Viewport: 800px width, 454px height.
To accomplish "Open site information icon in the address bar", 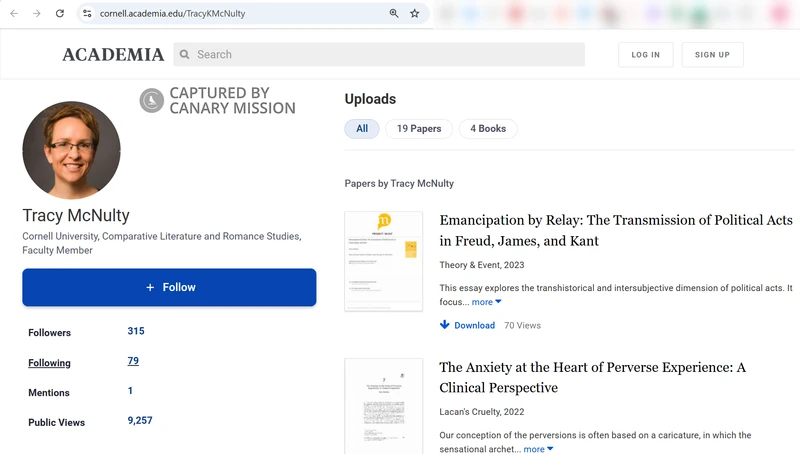I will coord(87,13).
